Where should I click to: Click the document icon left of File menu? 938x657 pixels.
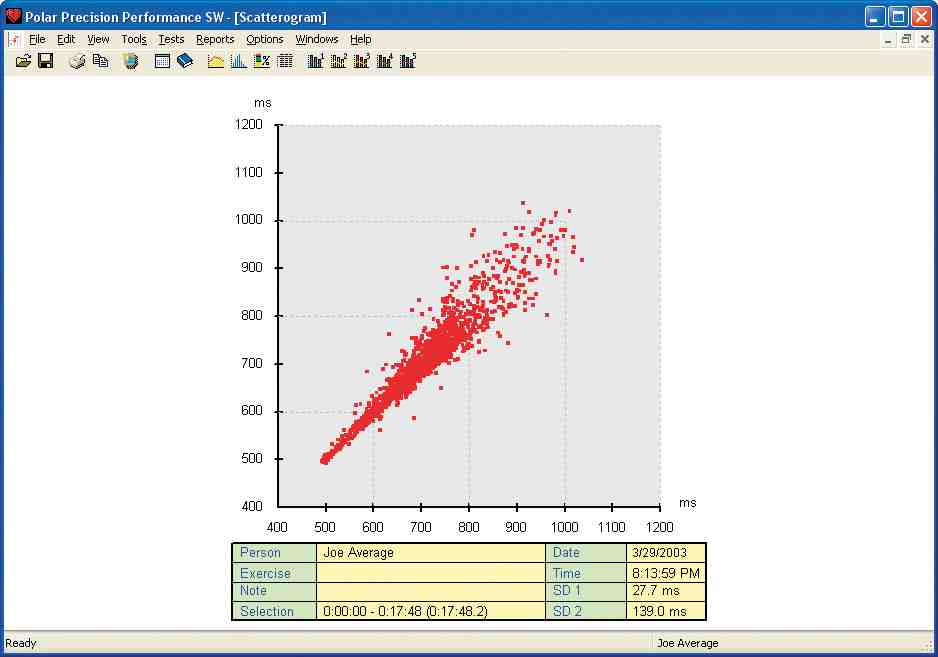tap(13, 40)
